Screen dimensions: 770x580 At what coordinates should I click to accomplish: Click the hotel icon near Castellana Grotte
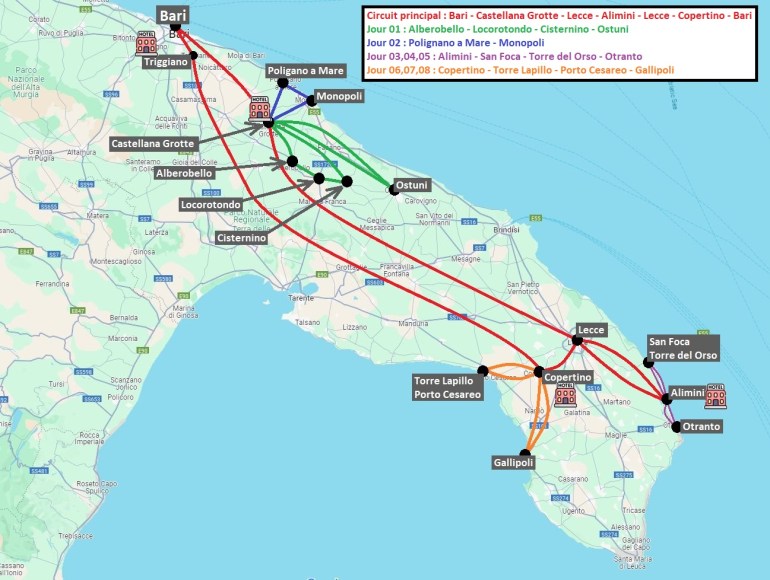point(257,108)
